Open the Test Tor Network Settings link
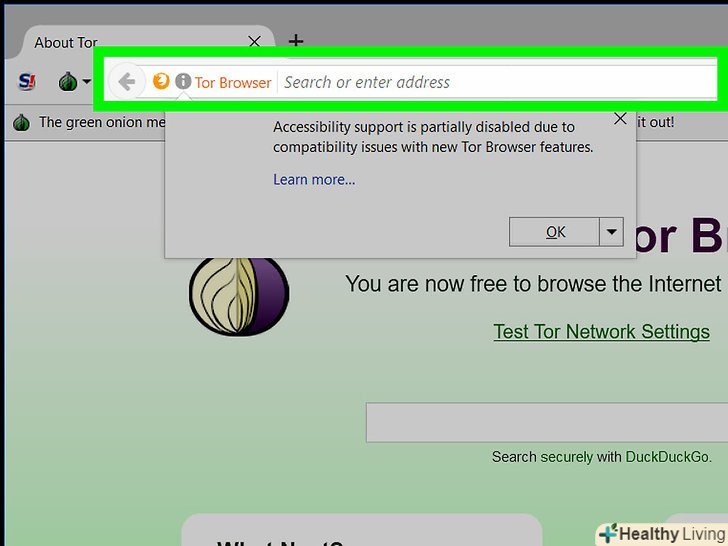 602,332
